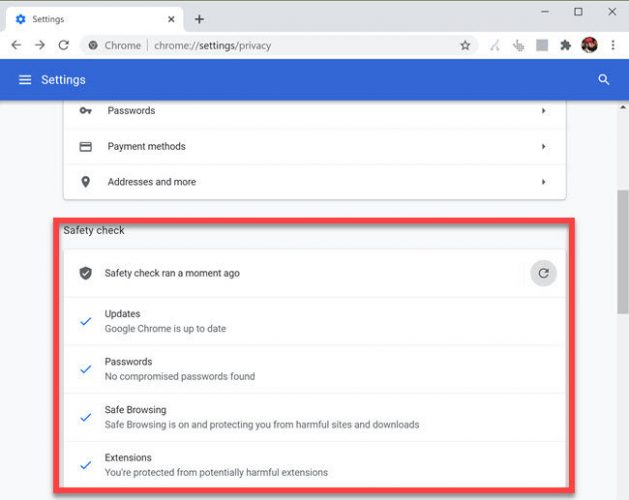The width and height of the screenshot is (629, 500).
Task: Click the slash-shaped extension icon in toolbar
Action: (495, 46)
